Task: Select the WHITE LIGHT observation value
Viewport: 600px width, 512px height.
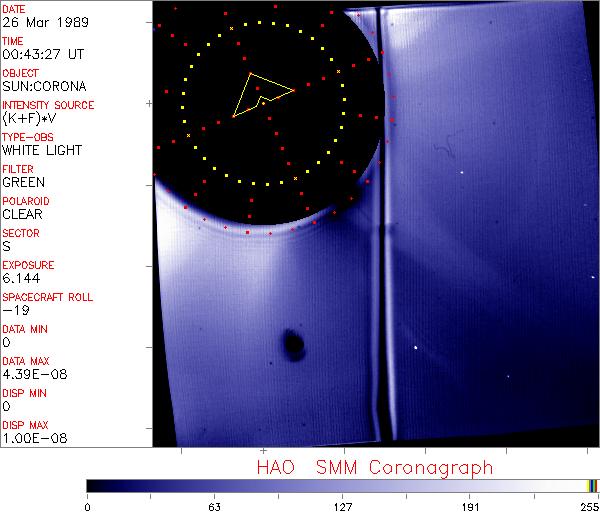Action: (42, 150)
